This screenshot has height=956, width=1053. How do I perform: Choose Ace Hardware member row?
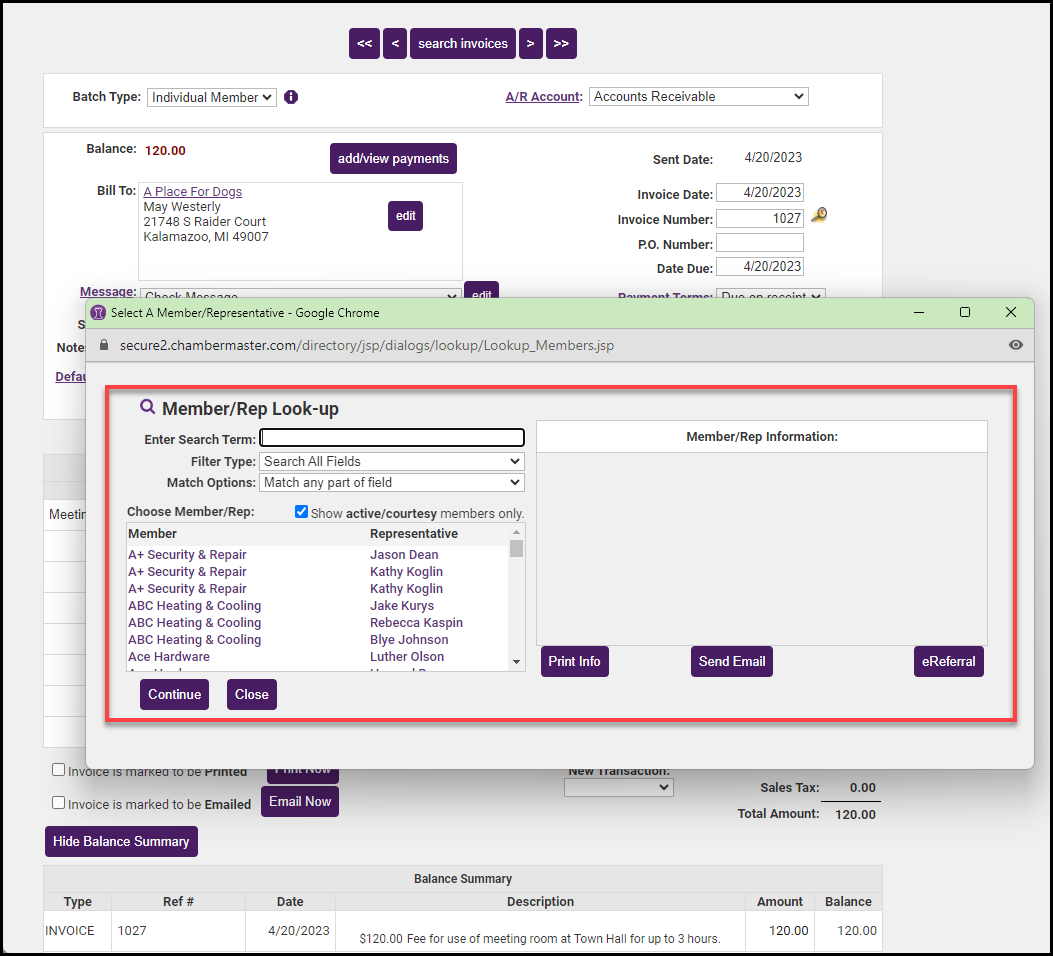[169, 657]
